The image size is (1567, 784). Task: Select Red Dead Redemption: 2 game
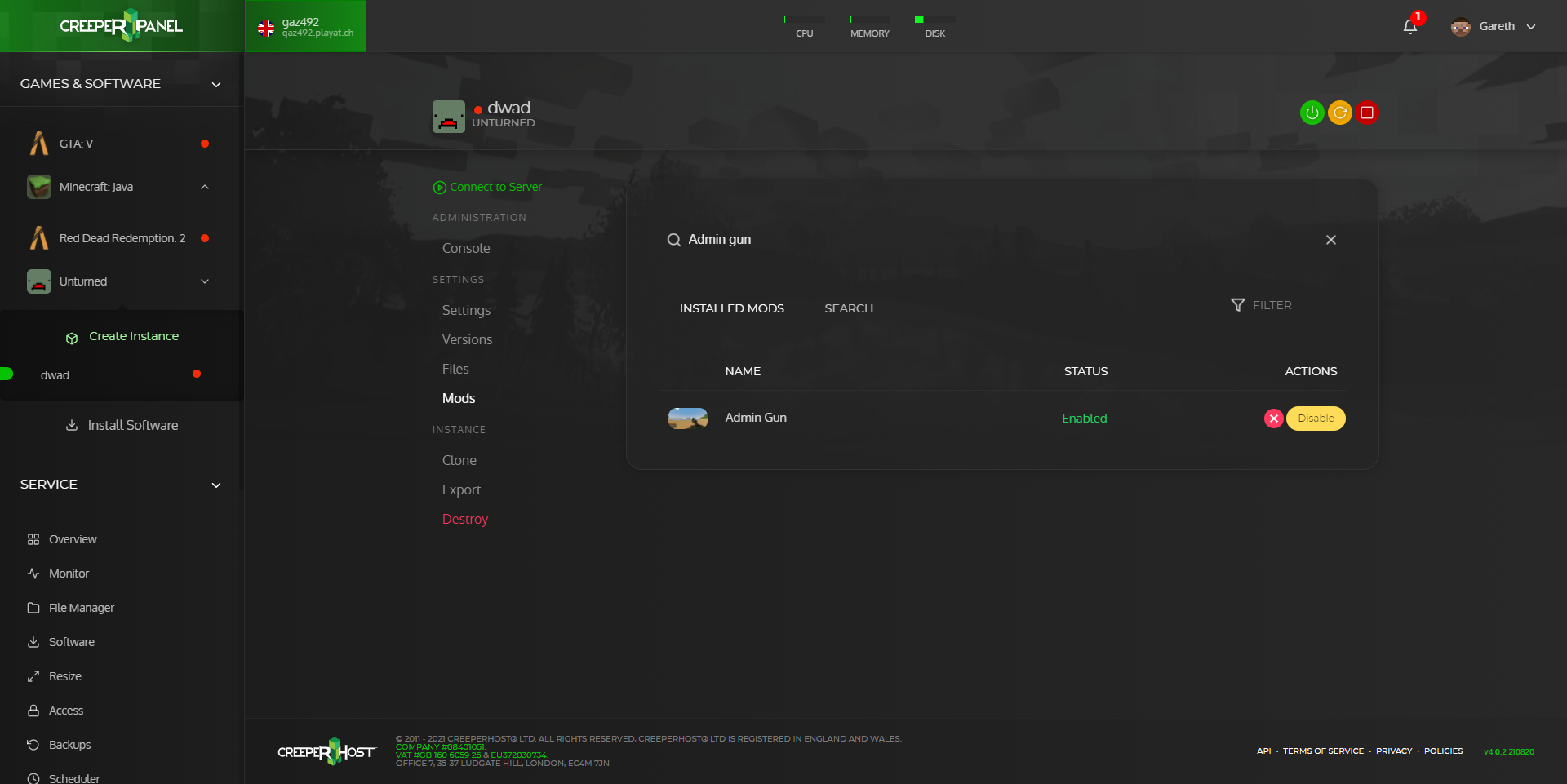click(121, 238)
